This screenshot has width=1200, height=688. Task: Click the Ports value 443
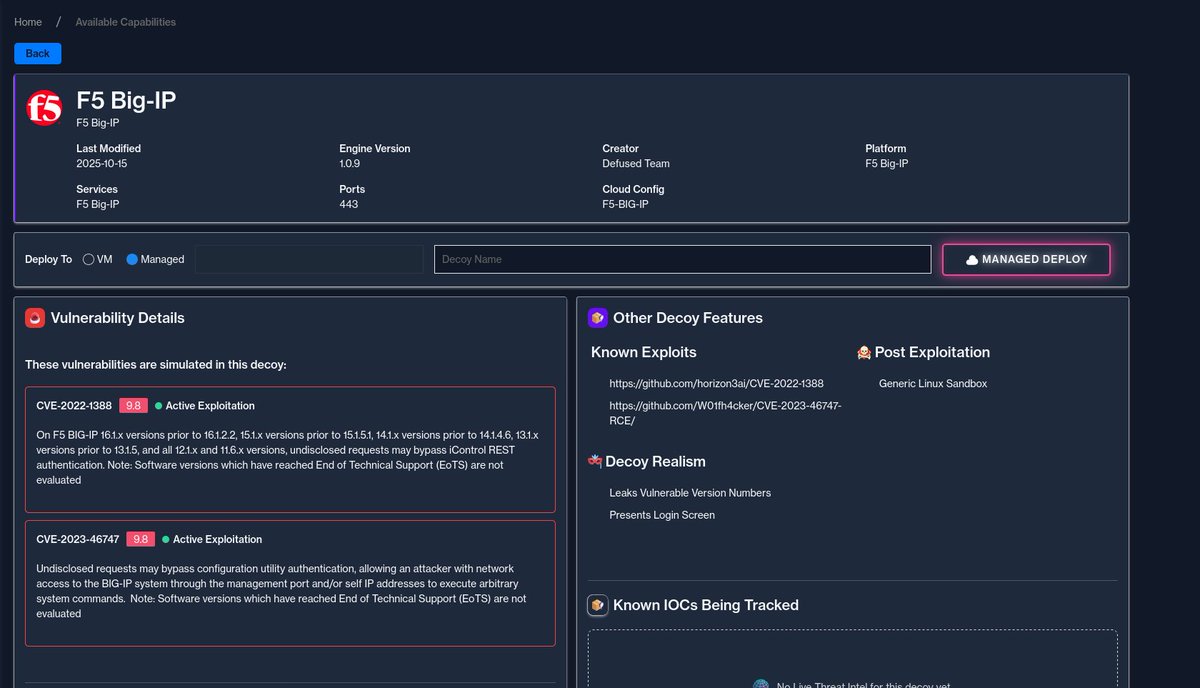pos(349,204)
